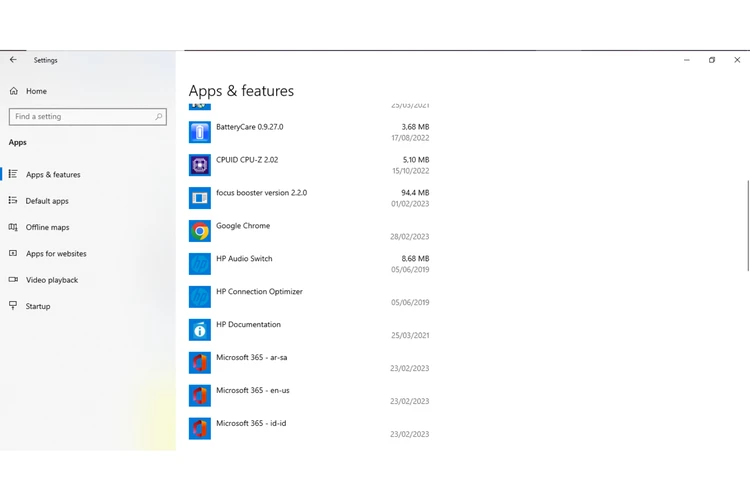Open the Home settings page
Viewport: 750px width, 500px height.
(x=36, y=91)
